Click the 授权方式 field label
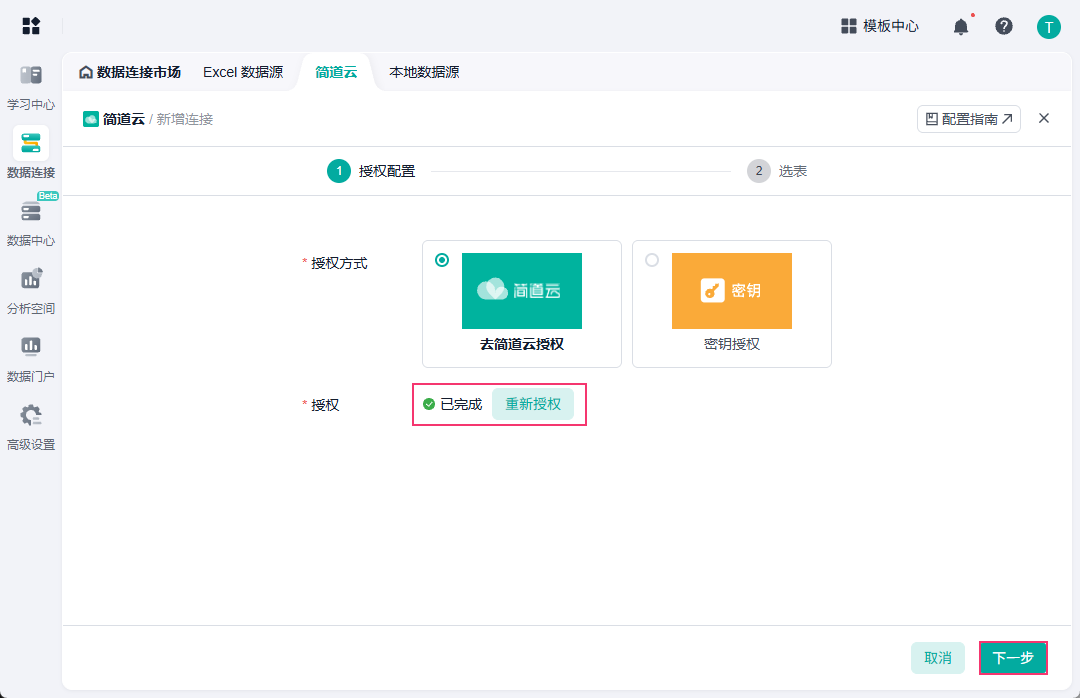Image resolution: width=1080 pixels, height=698 pixels. (x=339, y=263)
